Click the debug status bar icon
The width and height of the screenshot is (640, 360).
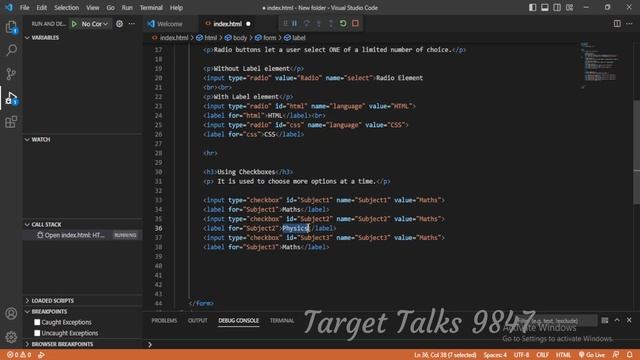click(41, 355)
